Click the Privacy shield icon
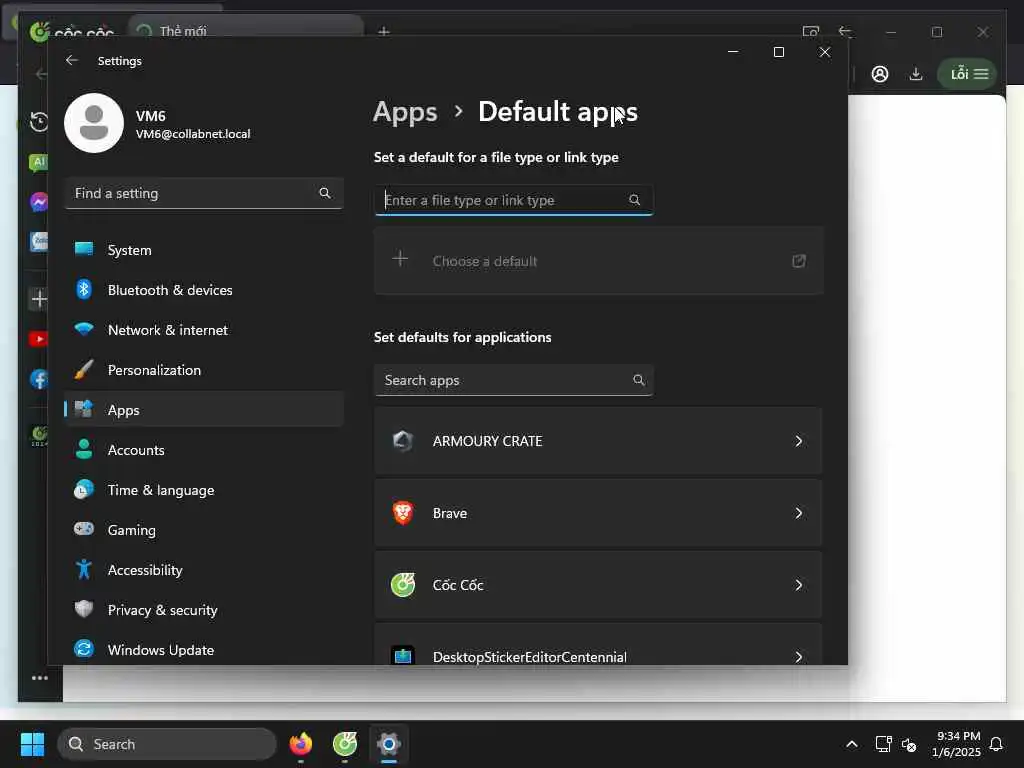The width and height of the screenshot is (1024, 768). 84,609
